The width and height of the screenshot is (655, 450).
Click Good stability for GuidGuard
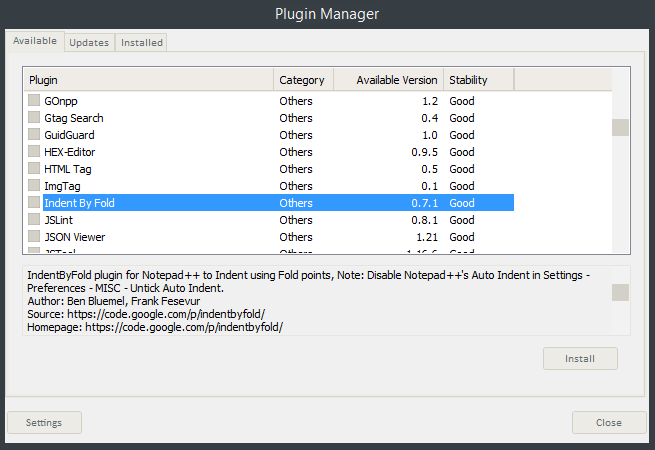click(x=462, y=135)
